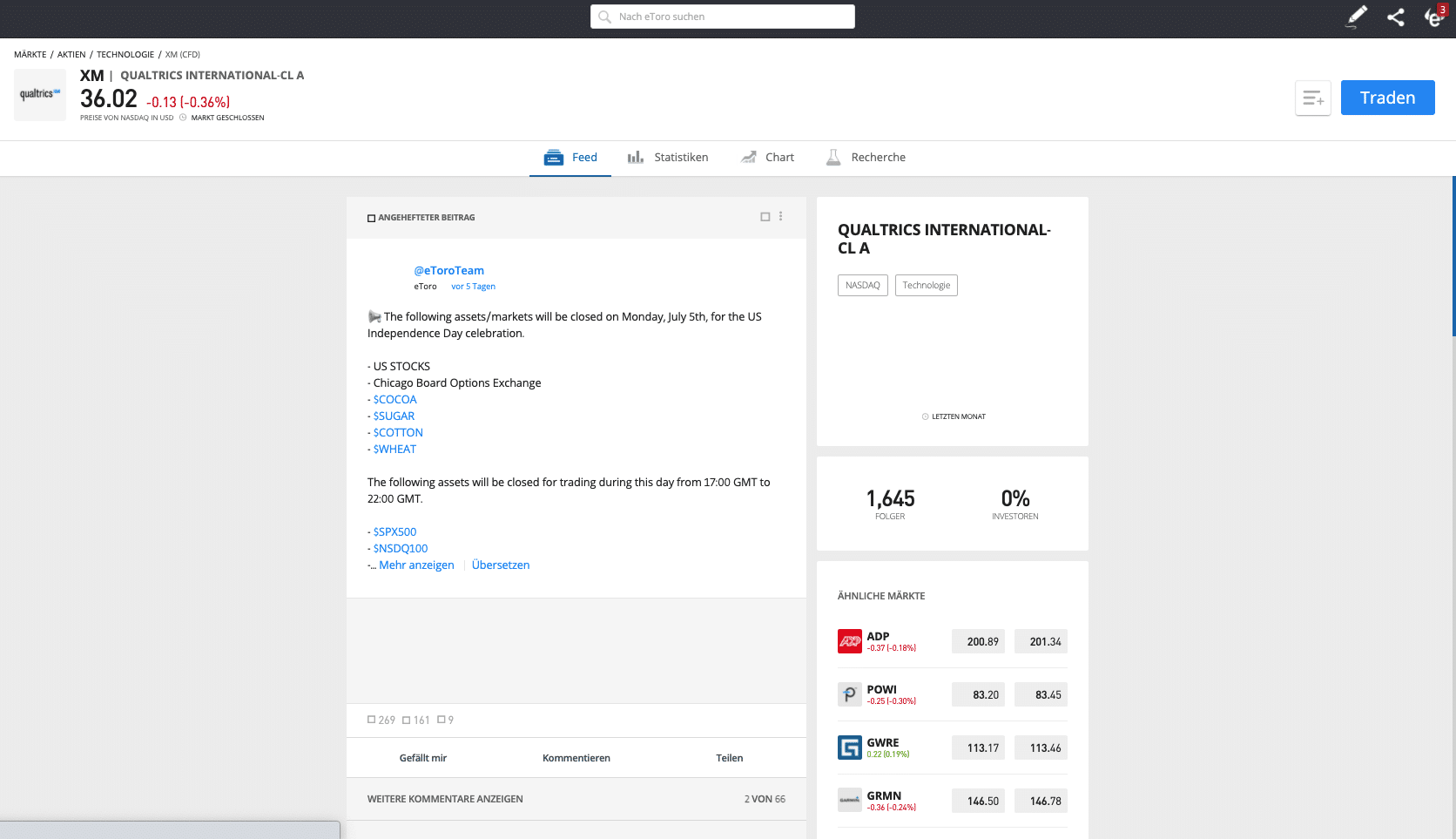The image size is (1456, 839).
Task: Open the Recherche tab
Action: coord(866,158)
